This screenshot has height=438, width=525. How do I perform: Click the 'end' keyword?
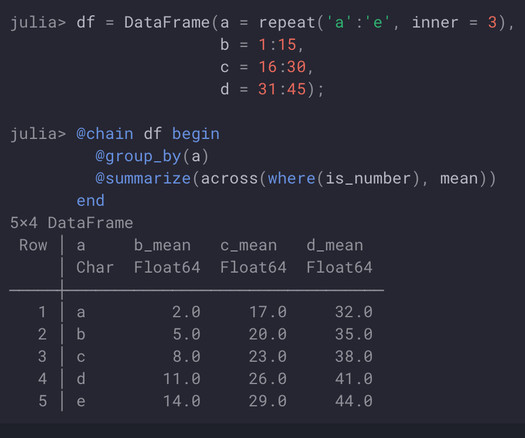coord(90,200)
